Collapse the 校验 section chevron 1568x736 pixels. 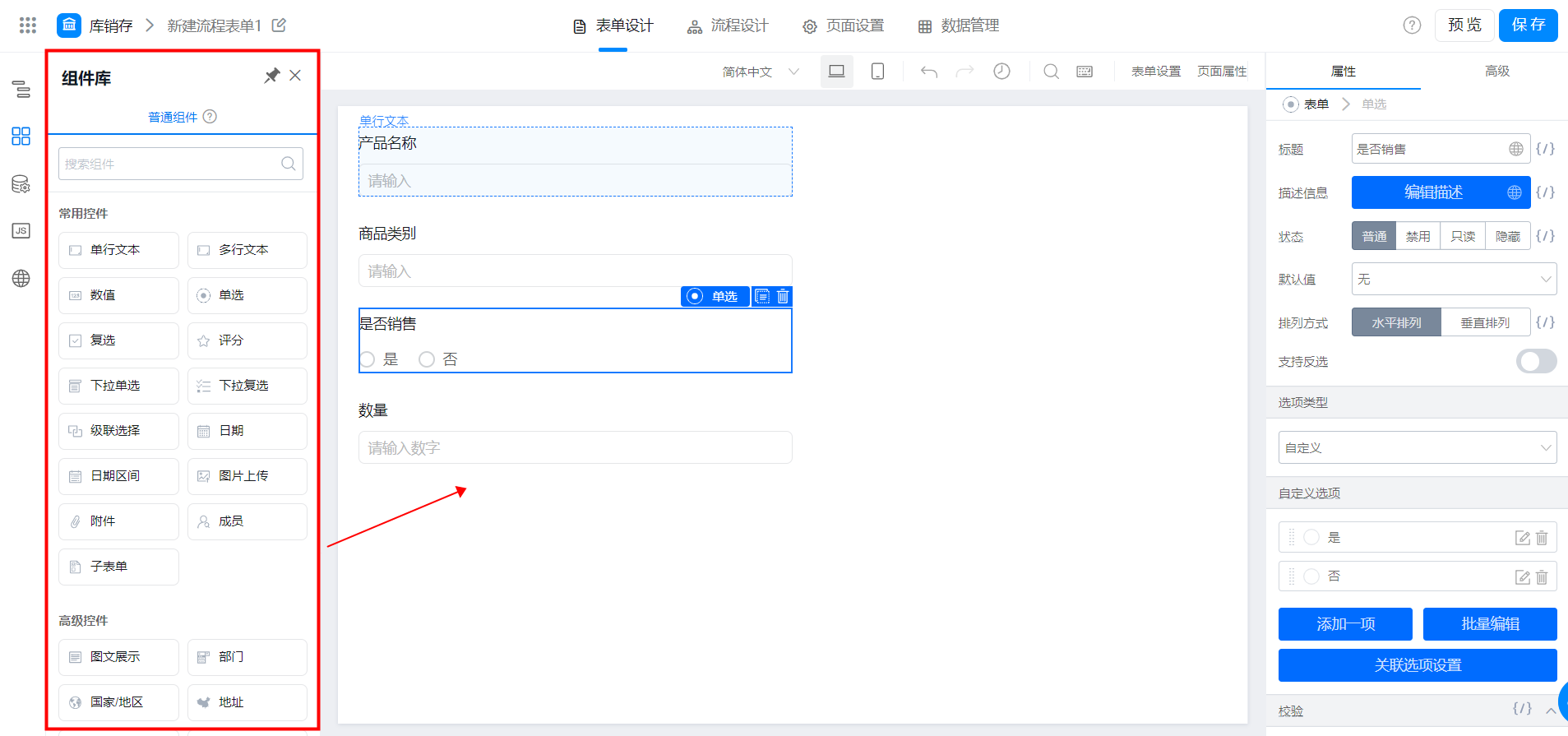1551,711
